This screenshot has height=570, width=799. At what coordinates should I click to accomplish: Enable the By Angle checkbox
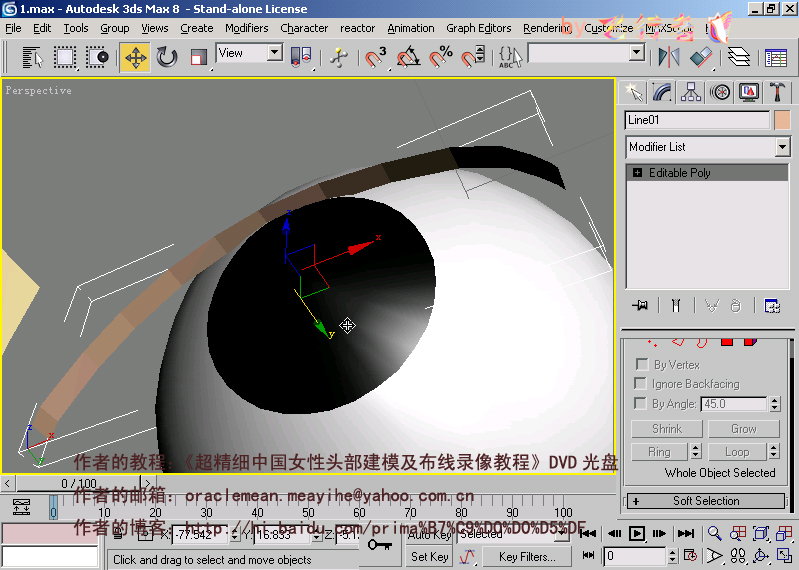(639, 403)
